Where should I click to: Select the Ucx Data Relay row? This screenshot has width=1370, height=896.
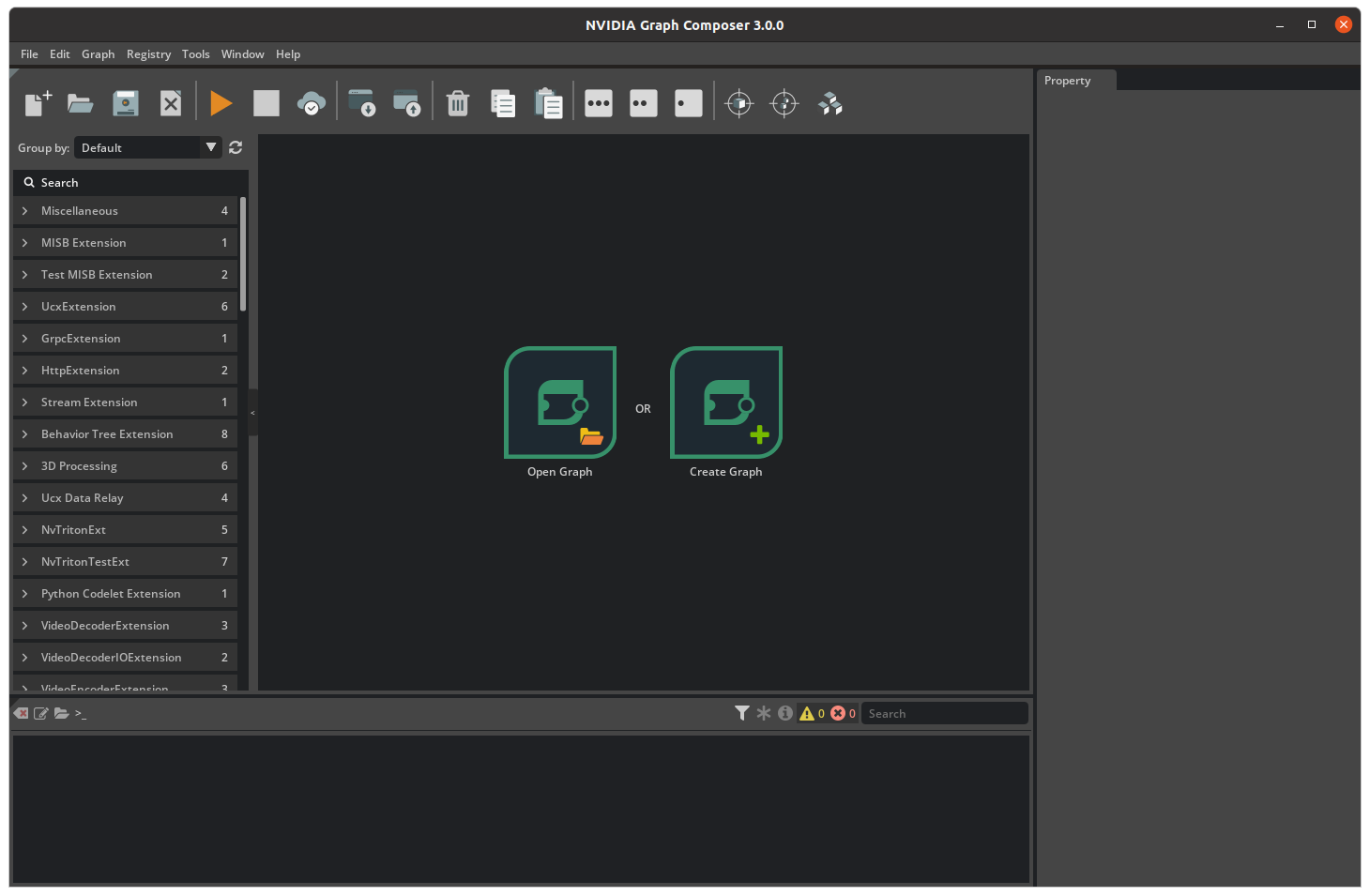(x=126, y=498)
